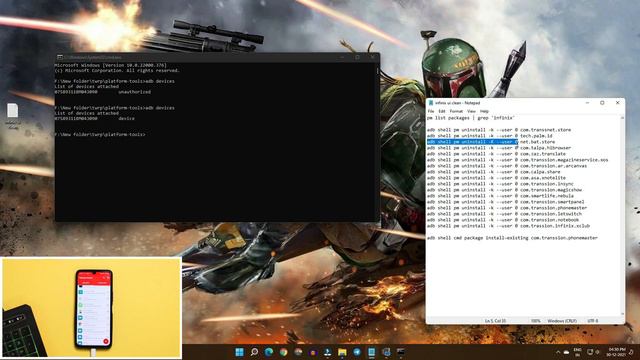Click line ending 'com.zaz.translate'
Screen dimensions: 640x360
click(x=496, y=154)
